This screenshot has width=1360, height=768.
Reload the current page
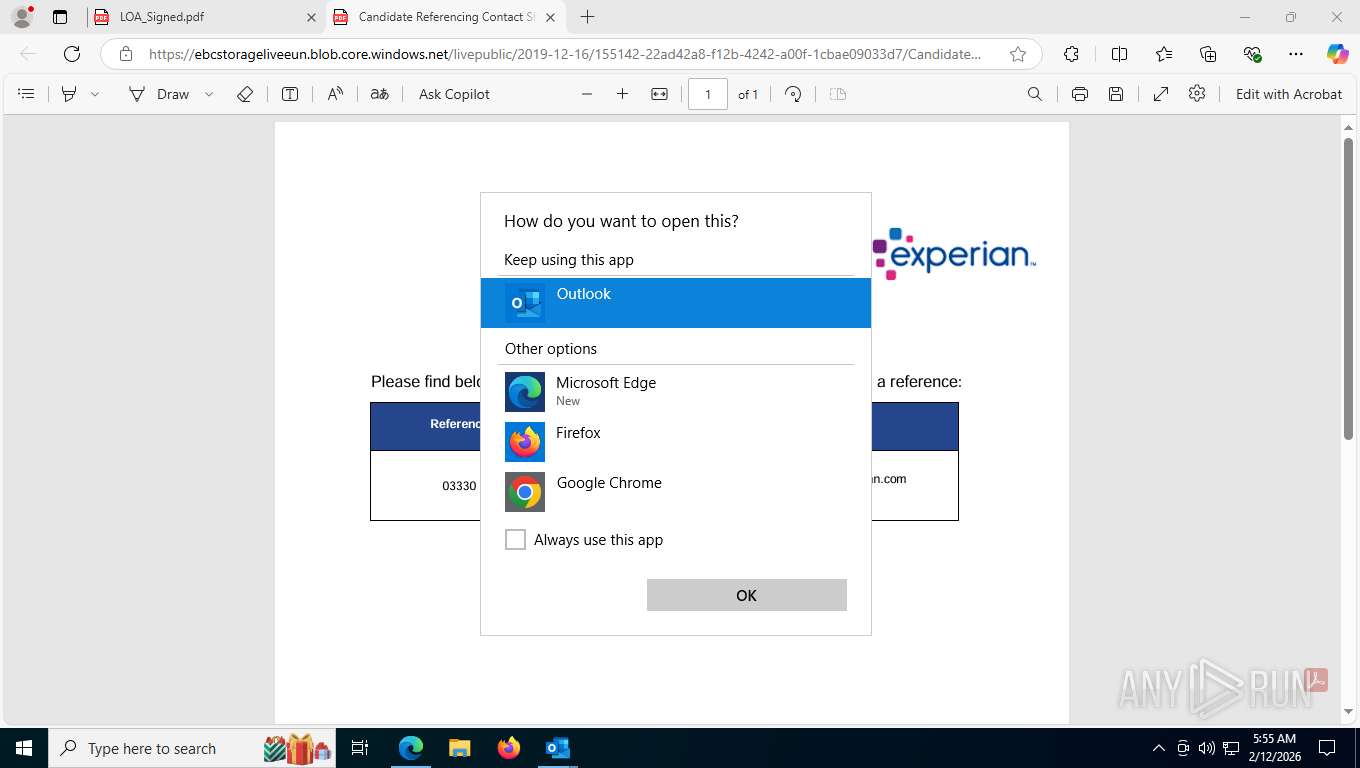[x=72, y=54]
